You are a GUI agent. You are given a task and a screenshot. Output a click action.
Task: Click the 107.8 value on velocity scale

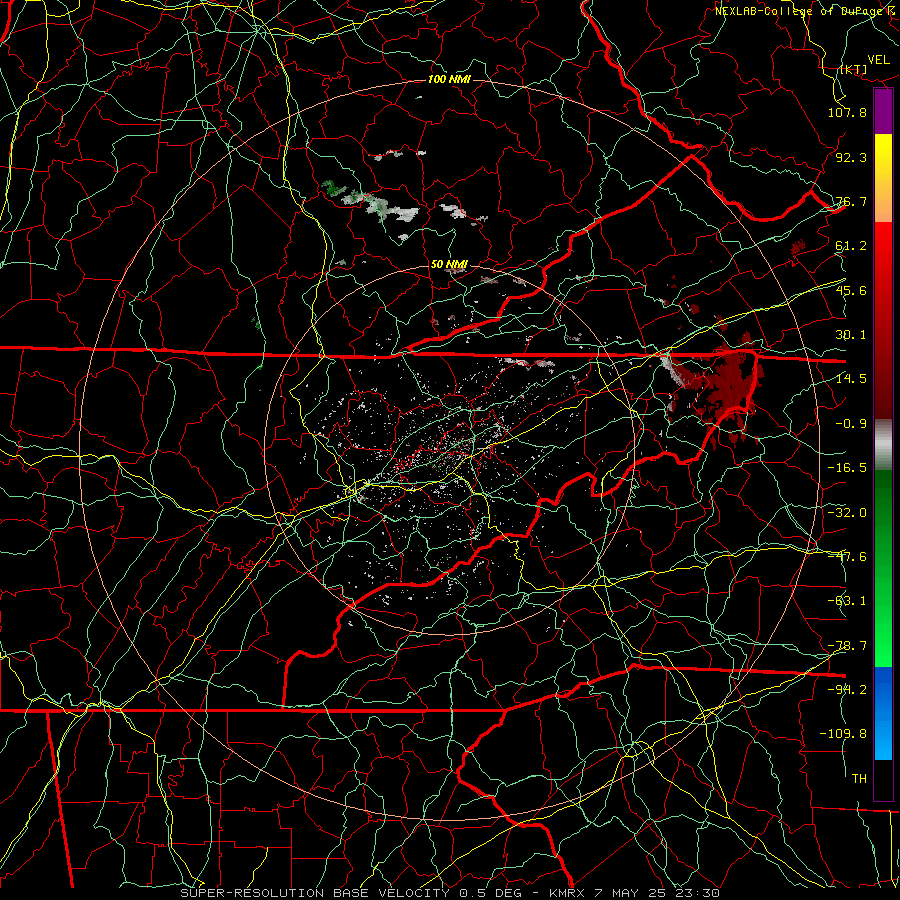[x=847, y=112]
